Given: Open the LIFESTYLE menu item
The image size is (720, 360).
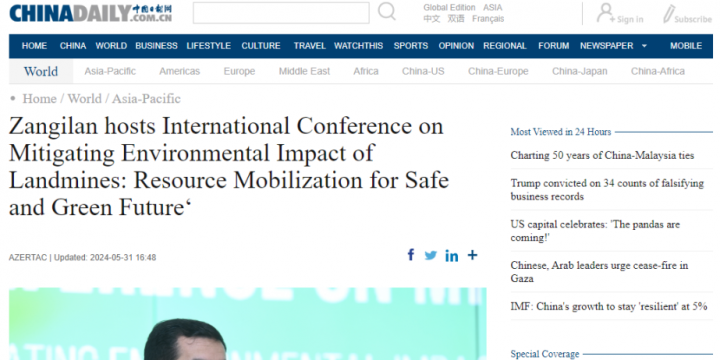Looking at the screenshot, I should [208, 46].
